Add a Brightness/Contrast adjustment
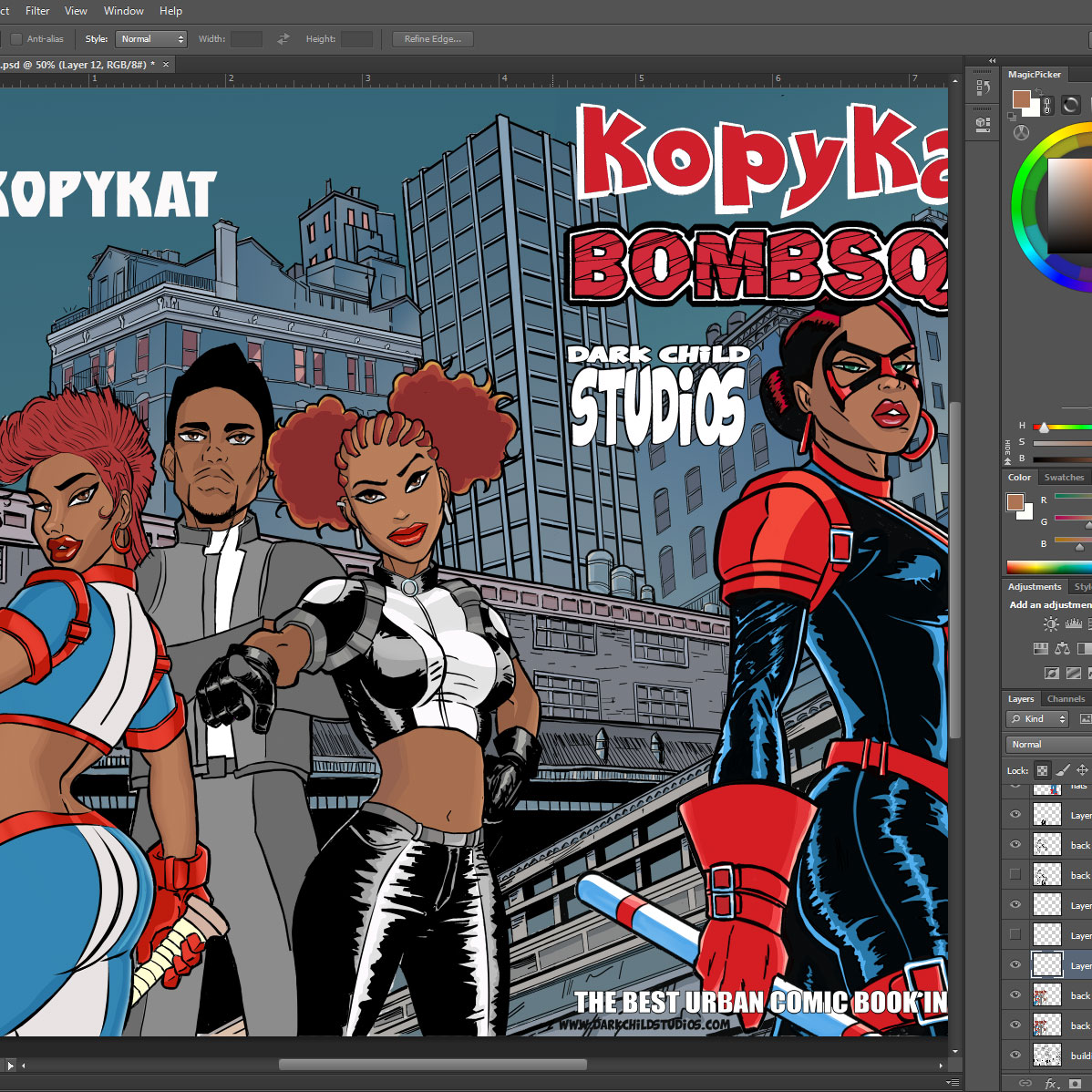This screenshot has height=1092, width=1092. 1050,624
